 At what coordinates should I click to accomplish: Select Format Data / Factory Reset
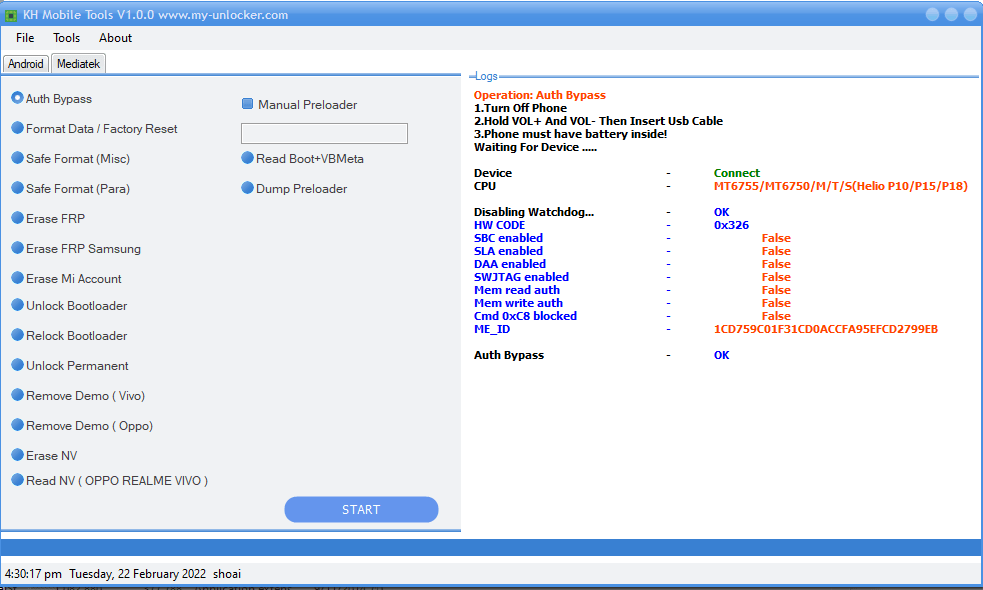click(x=17, y=129)
